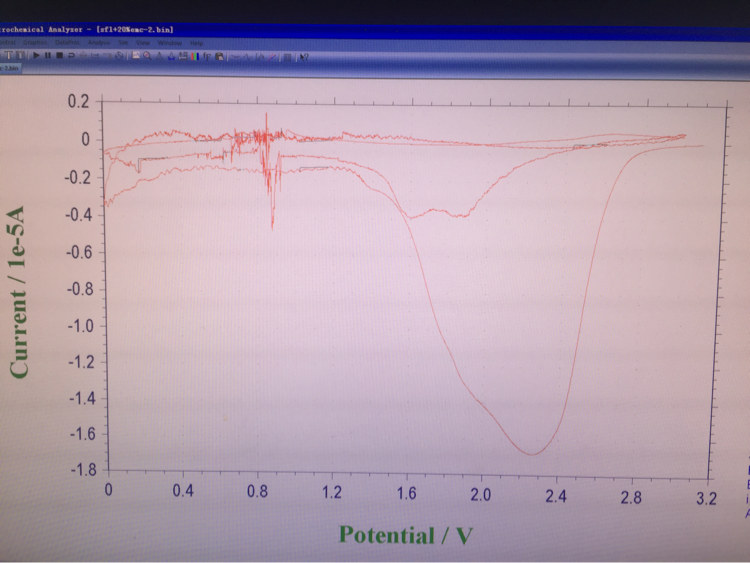750x563 pixels.
Task: Select the Zoom magnifier tool
Action: tap(147, 56)
